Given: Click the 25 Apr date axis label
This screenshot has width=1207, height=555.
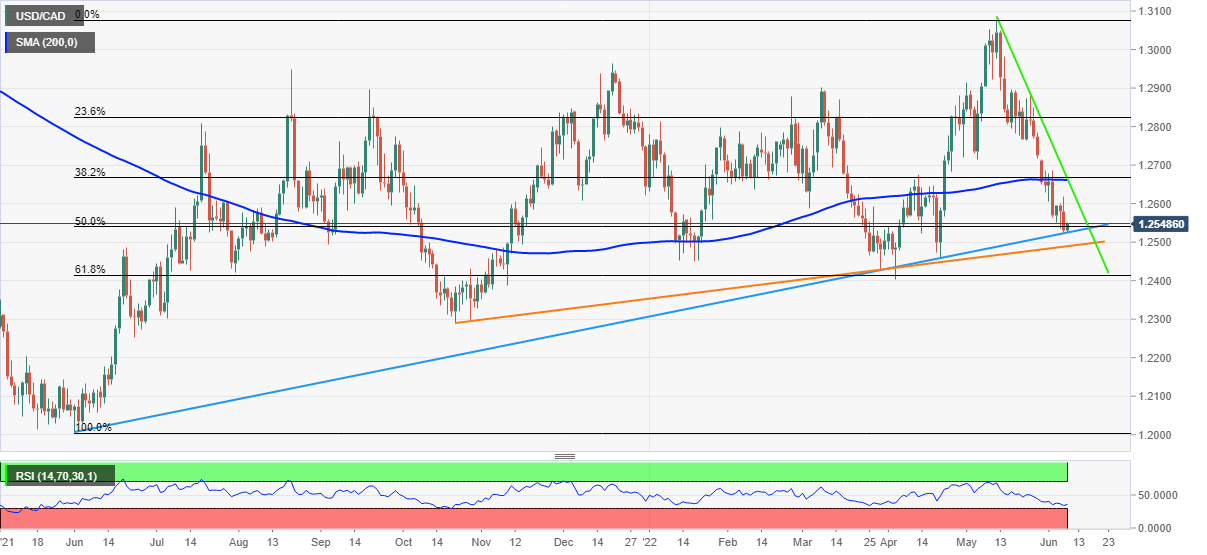Looking at the screenshot, I should [883, 542].
